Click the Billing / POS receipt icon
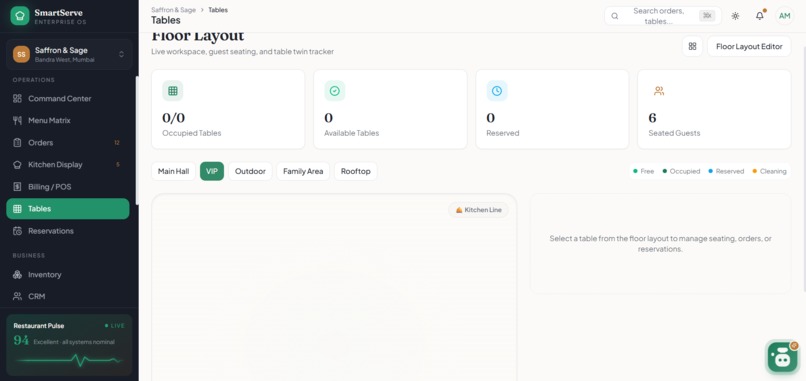 point(17,187)
